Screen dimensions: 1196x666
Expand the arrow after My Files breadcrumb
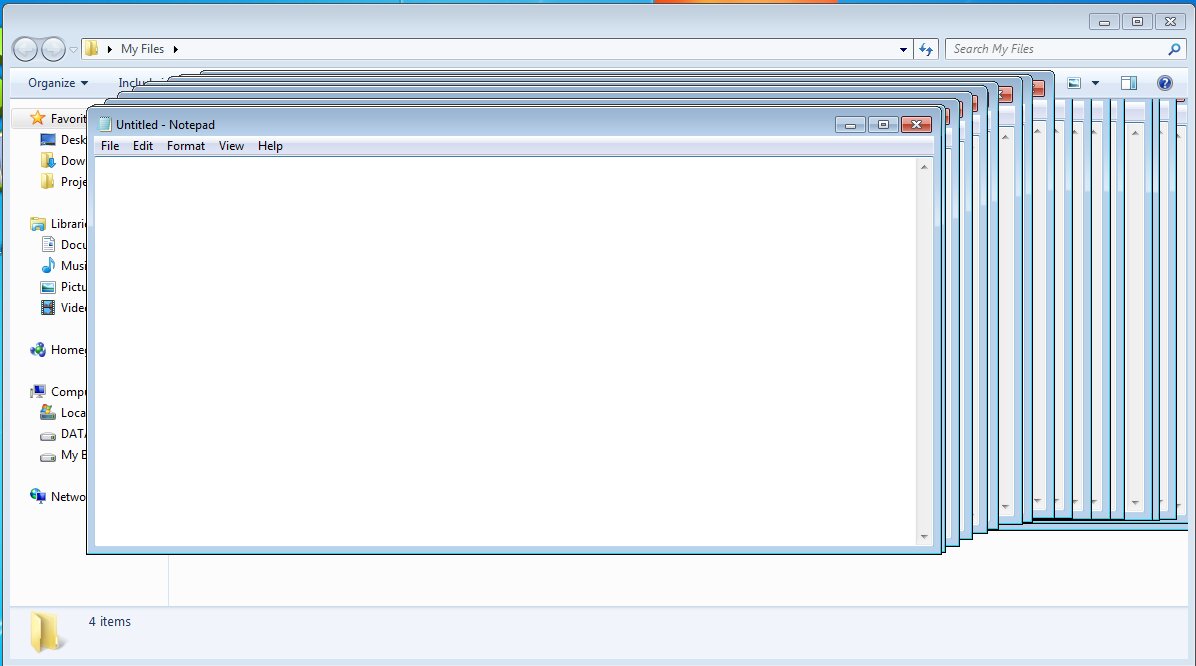175,49
